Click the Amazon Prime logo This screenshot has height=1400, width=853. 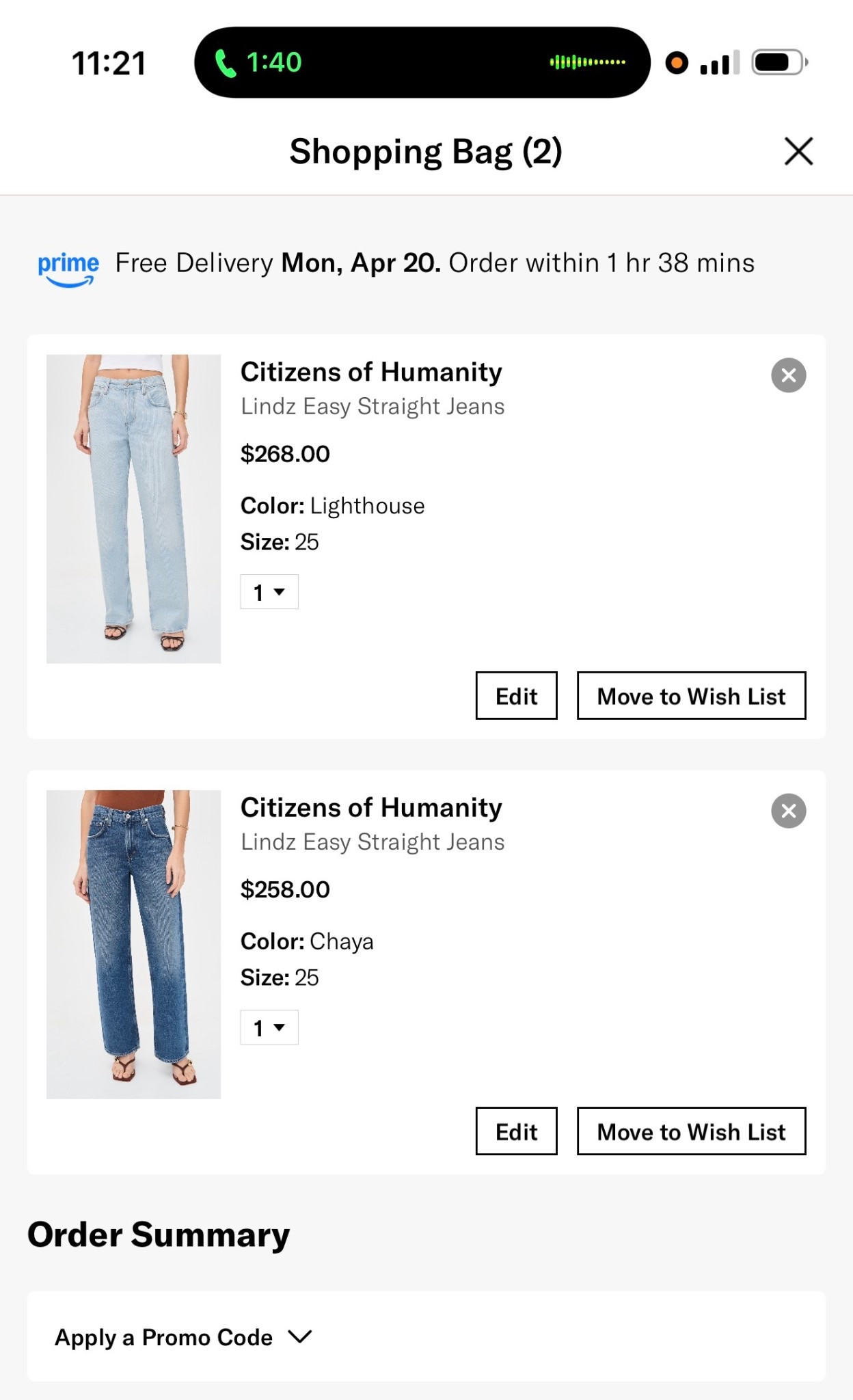coord(68,267)
